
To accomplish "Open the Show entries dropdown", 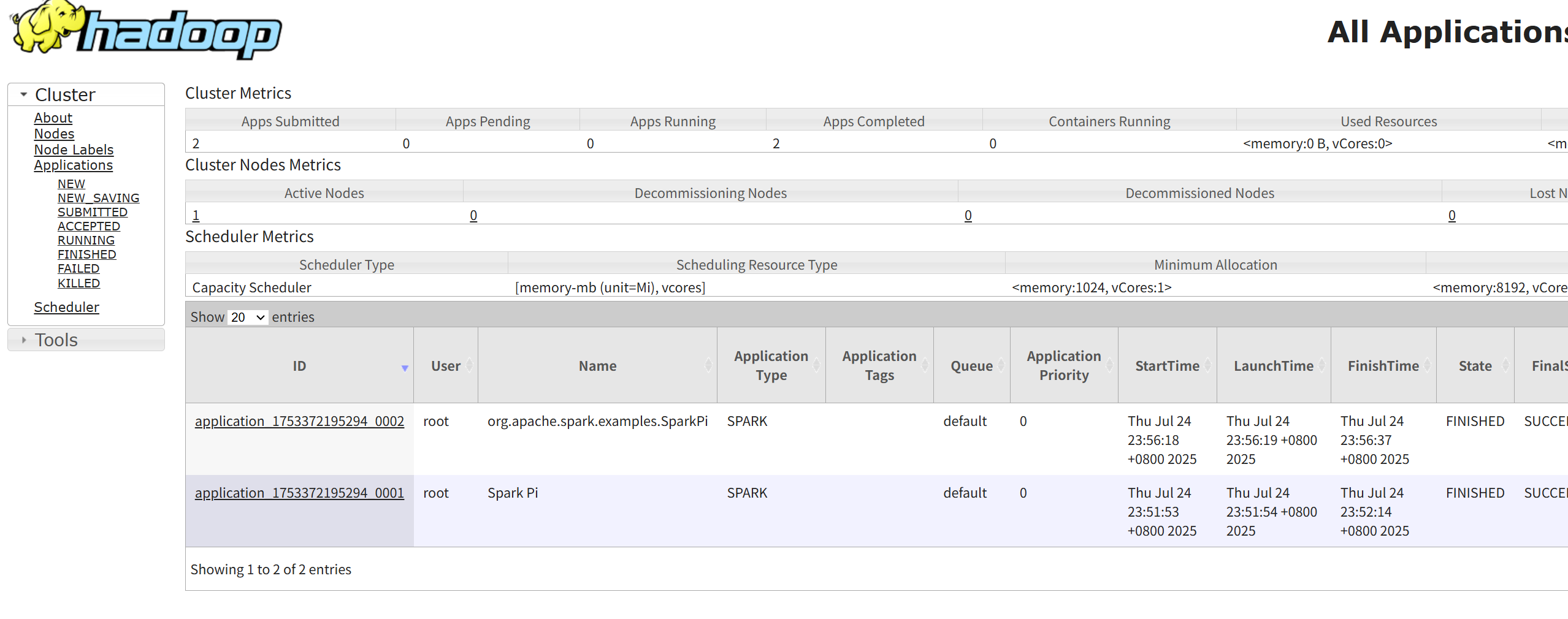I will 248,317.
